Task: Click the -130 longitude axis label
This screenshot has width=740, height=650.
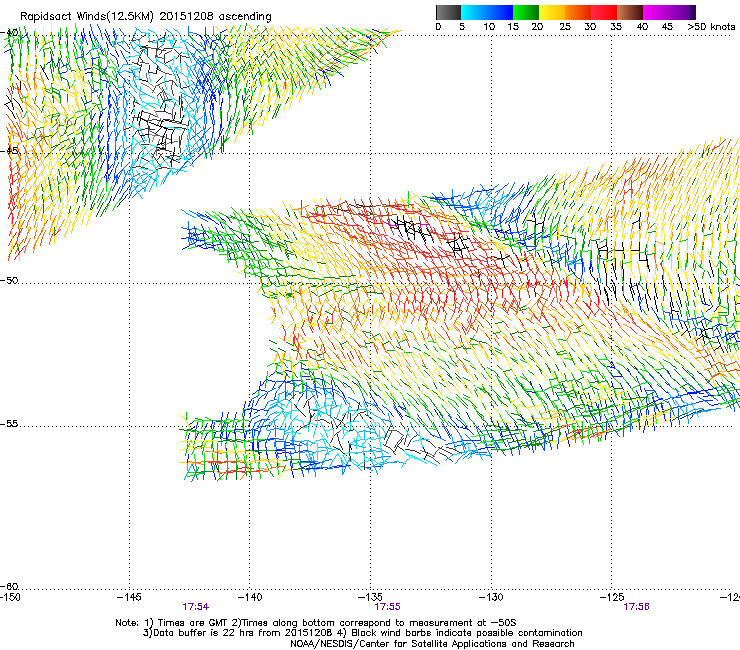Action: click(x=491, y=597)
